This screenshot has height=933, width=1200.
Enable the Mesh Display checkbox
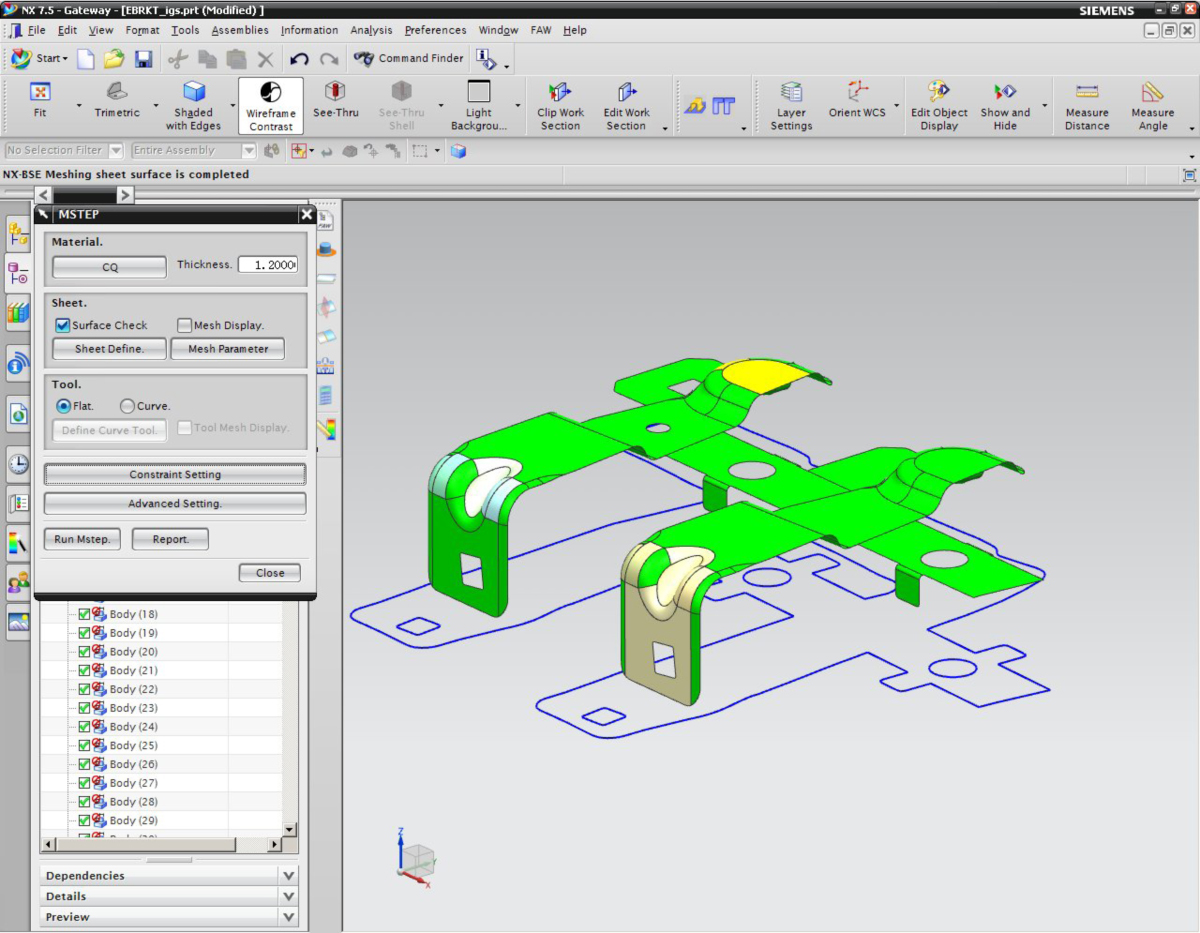tap(184, 325)
